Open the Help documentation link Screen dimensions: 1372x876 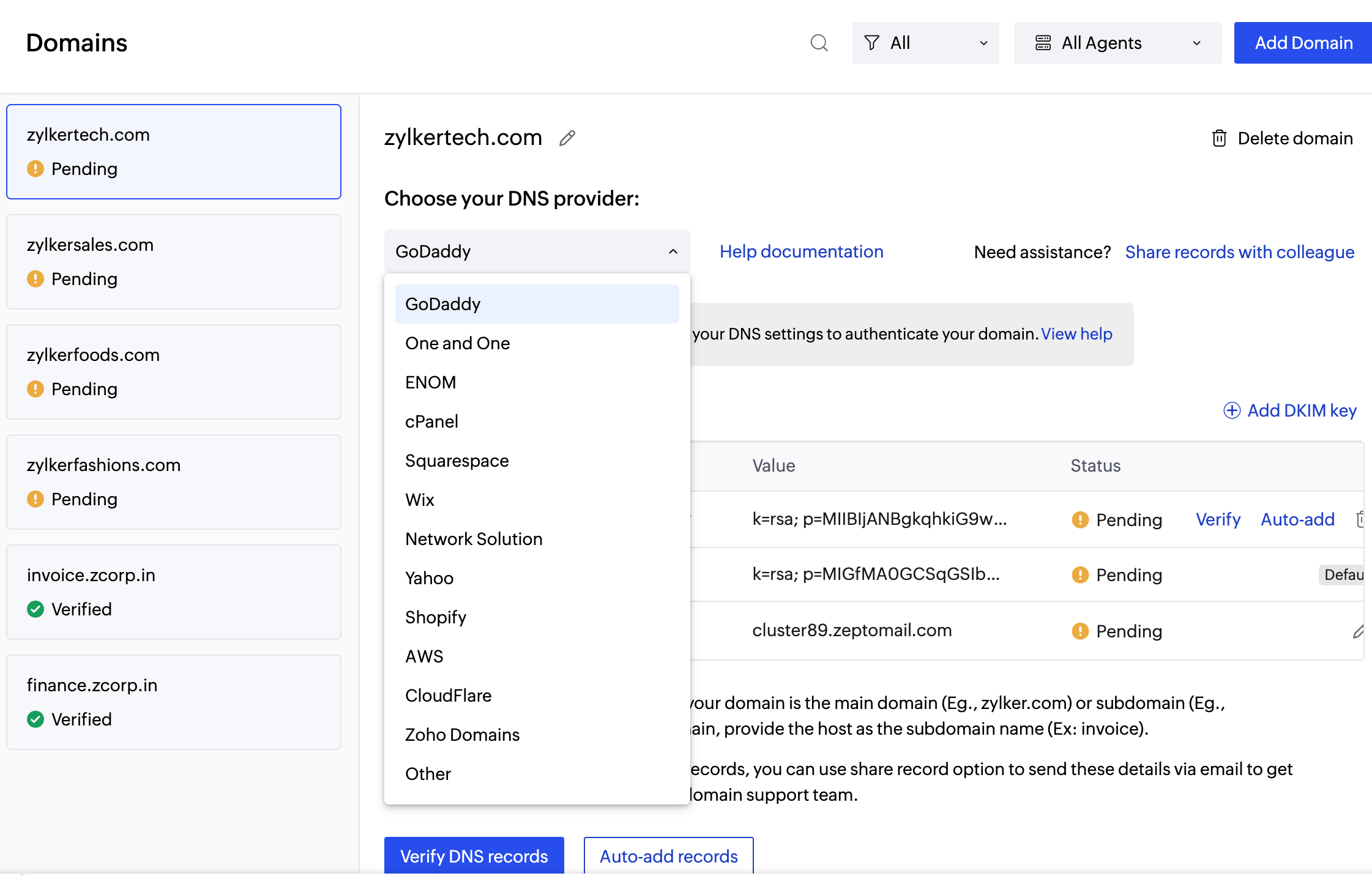(x=801, y=251)
